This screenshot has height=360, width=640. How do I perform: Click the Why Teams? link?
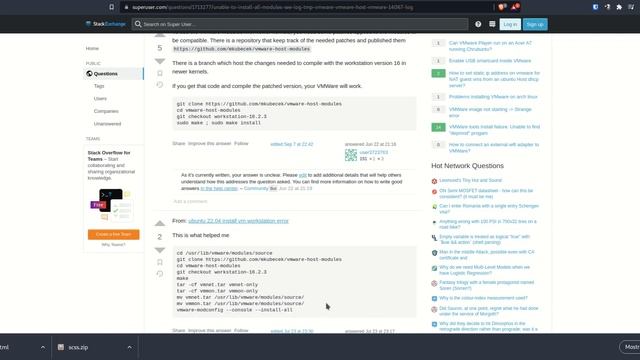pyautogui.click(x=113, y=244)
